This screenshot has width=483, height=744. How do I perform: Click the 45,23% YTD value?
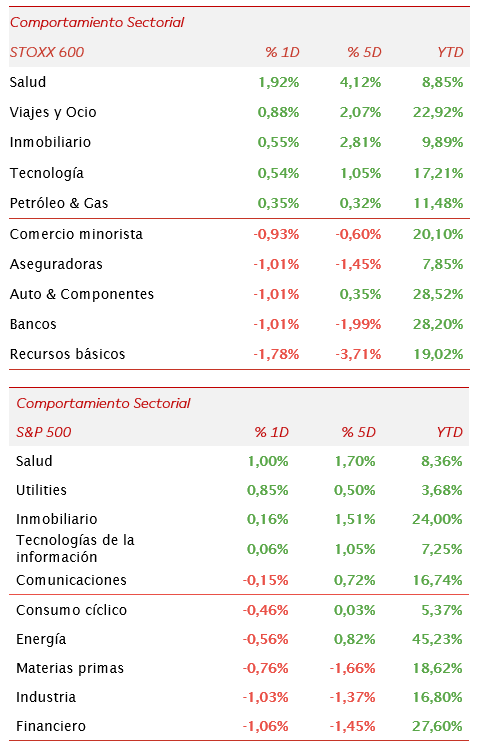(x=437, y=639)
